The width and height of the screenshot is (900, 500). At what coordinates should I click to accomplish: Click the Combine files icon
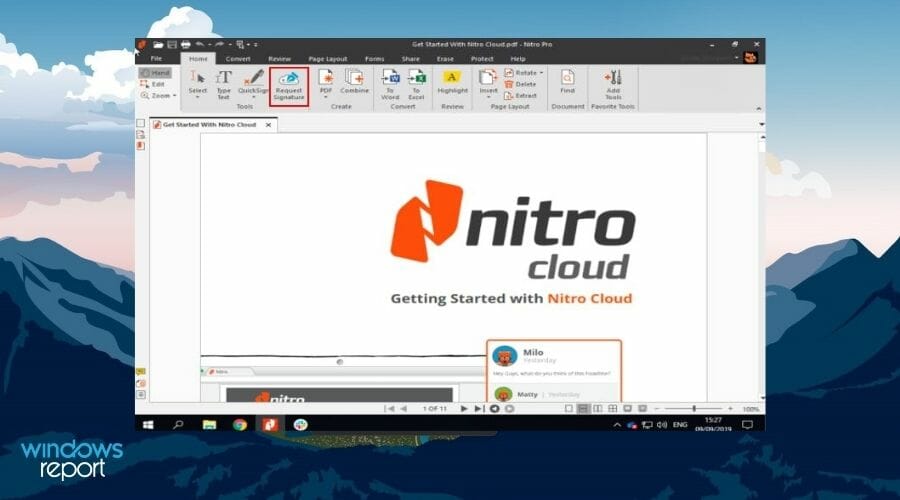click(x=354, y=77)
